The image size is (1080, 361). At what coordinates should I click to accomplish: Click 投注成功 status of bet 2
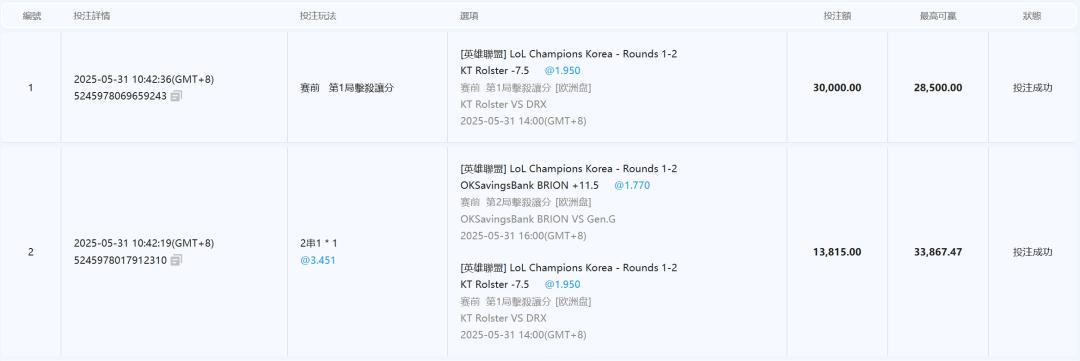point(1032,252)
